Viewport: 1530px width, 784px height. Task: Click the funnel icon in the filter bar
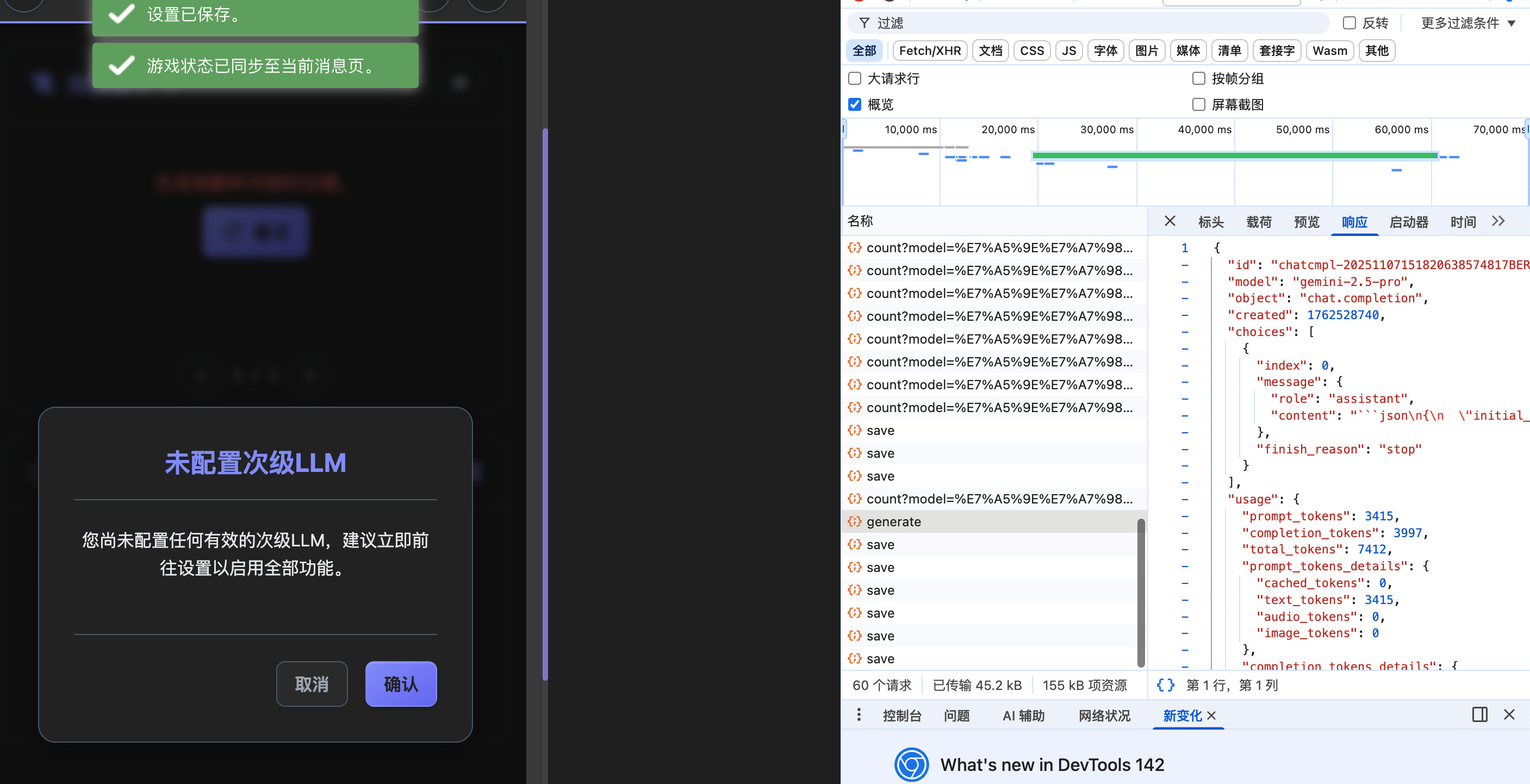[x=864, y=23]
